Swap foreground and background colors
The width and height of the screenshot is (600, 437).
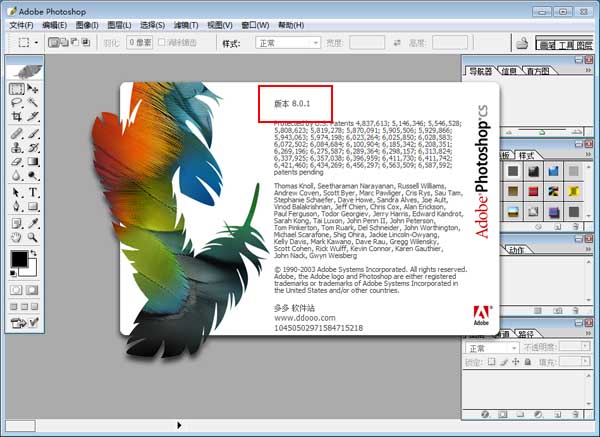[x=33, y=253]
